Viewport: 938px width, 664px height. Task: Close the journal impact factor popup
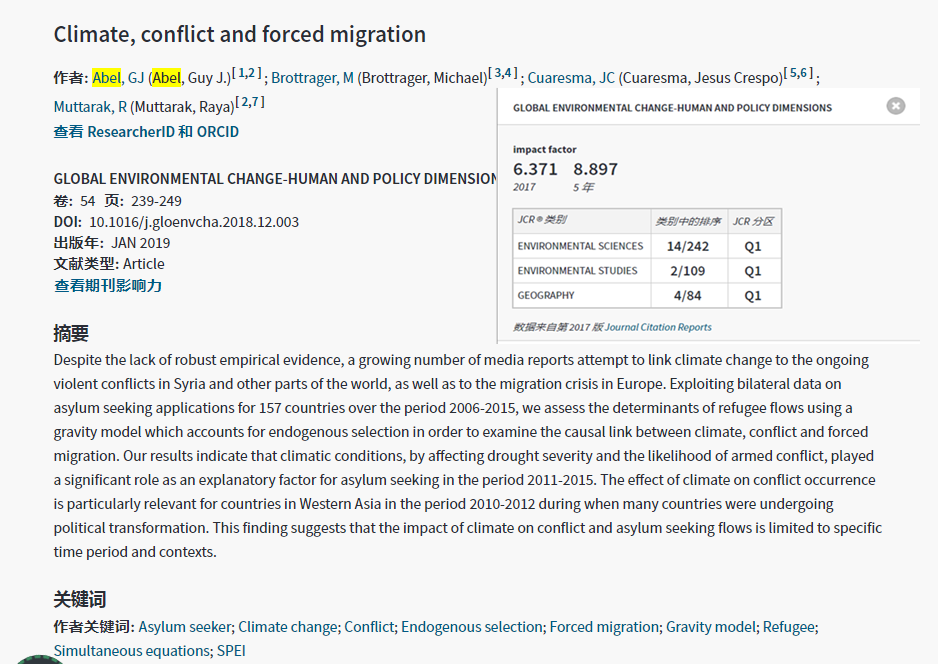(x=896, y=106)
